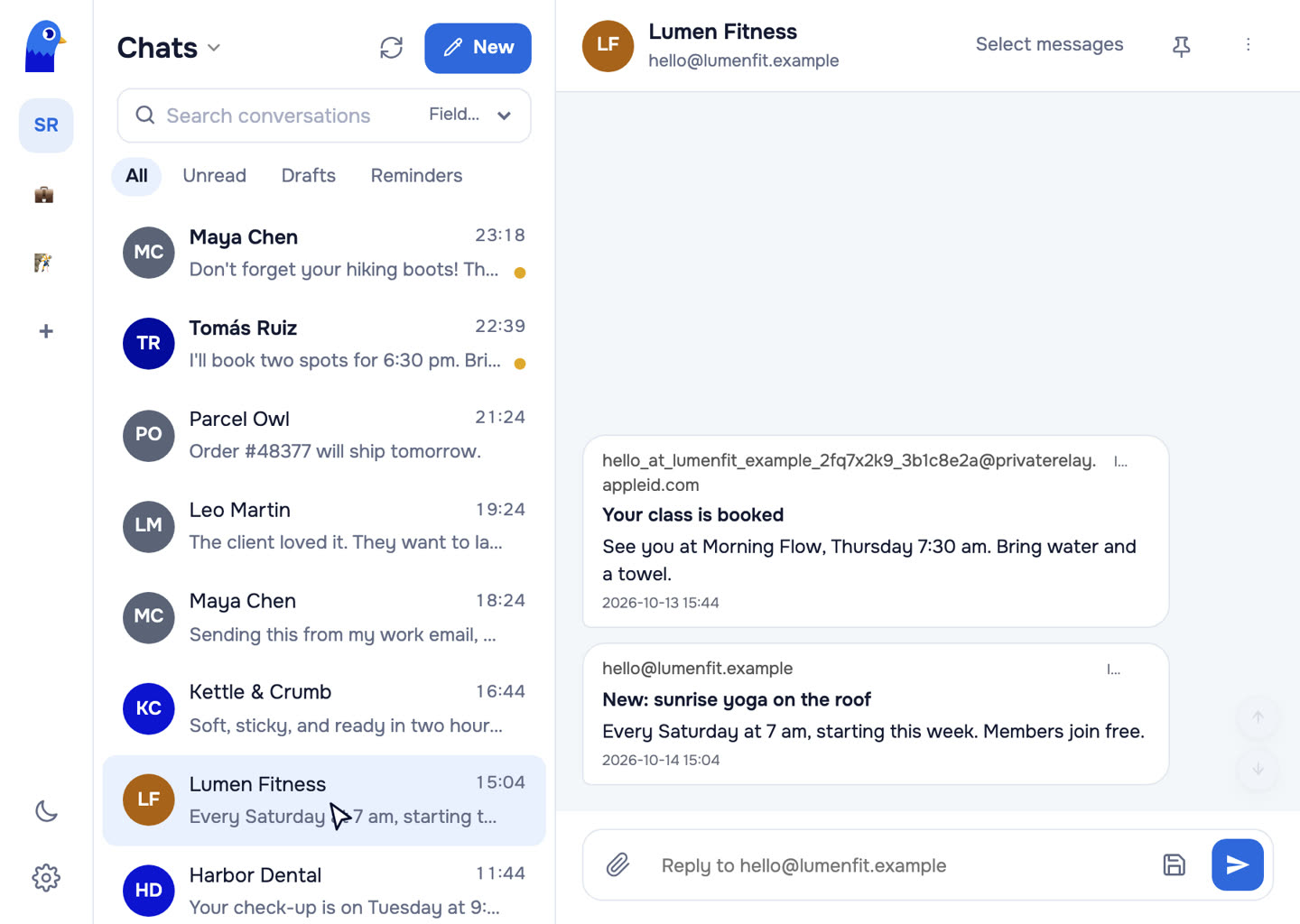Open the blue bird app logo
Image resolution: width=1300 pixels, height=924 pixels.
pos(45,46)
